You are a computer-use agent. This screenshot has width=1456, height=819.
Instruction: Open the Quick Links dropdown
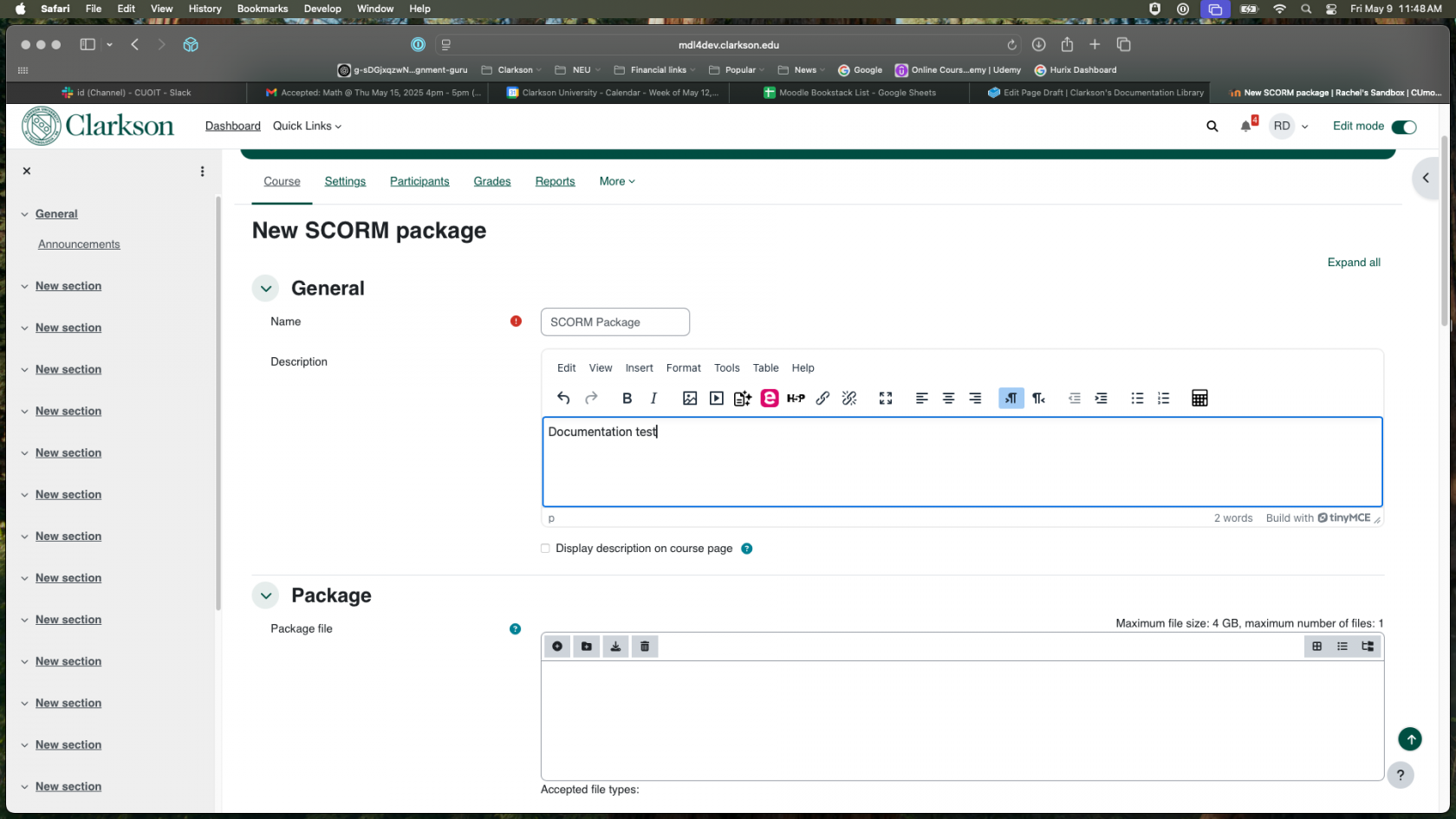pos(307,126)
